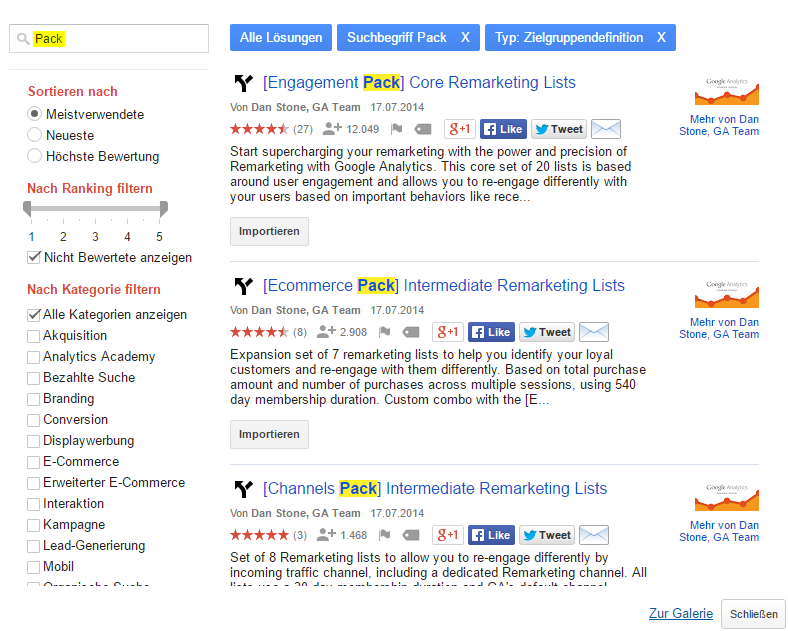This screenshot has width=788, height=631.
Task: Uncheck Nicht Bewertete anzeigen
Action: (x=34, y=257)
